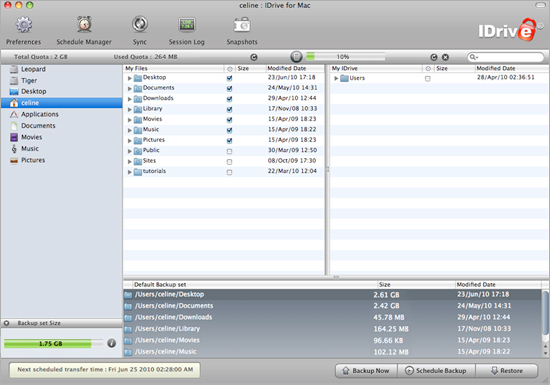550x385 pixels.
Task: Sort My Files by Modified Date header
Action: (x=295, y=68)
